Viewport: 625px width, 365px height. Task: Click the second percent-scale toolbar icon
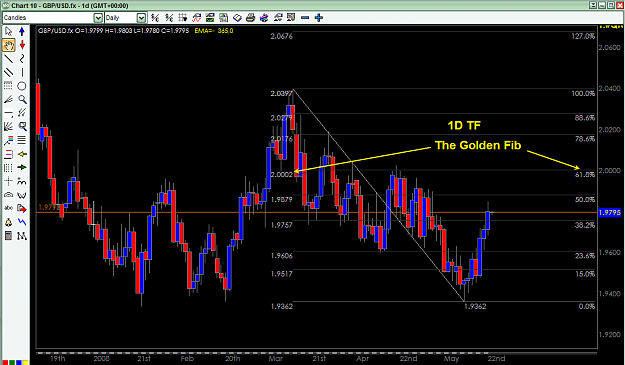pos(169,18)
